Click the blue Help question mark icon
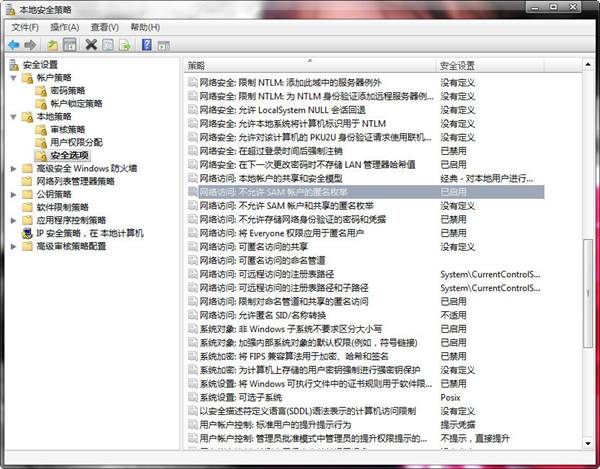This screenshot has height=469, width=600. click(147, 45)
